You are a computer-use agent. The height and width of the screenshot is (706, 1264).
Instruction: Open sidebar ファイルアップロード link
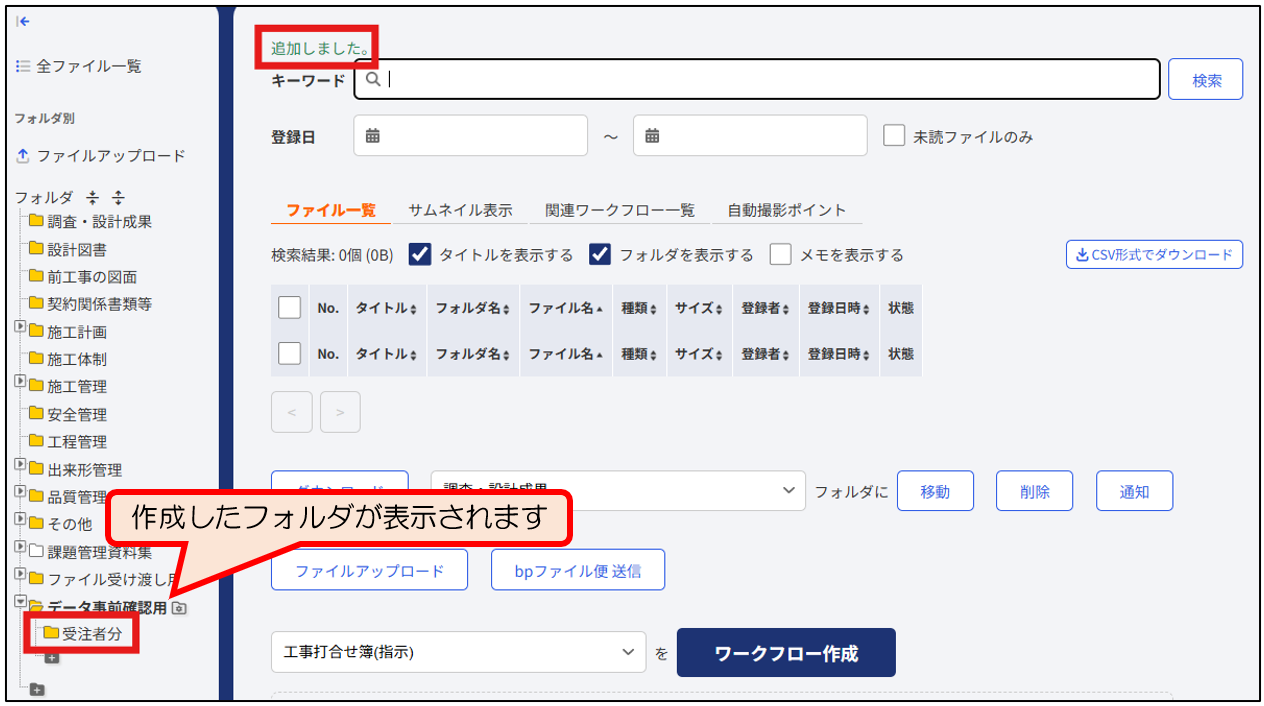pyautogui.click(x=111, y=156)
